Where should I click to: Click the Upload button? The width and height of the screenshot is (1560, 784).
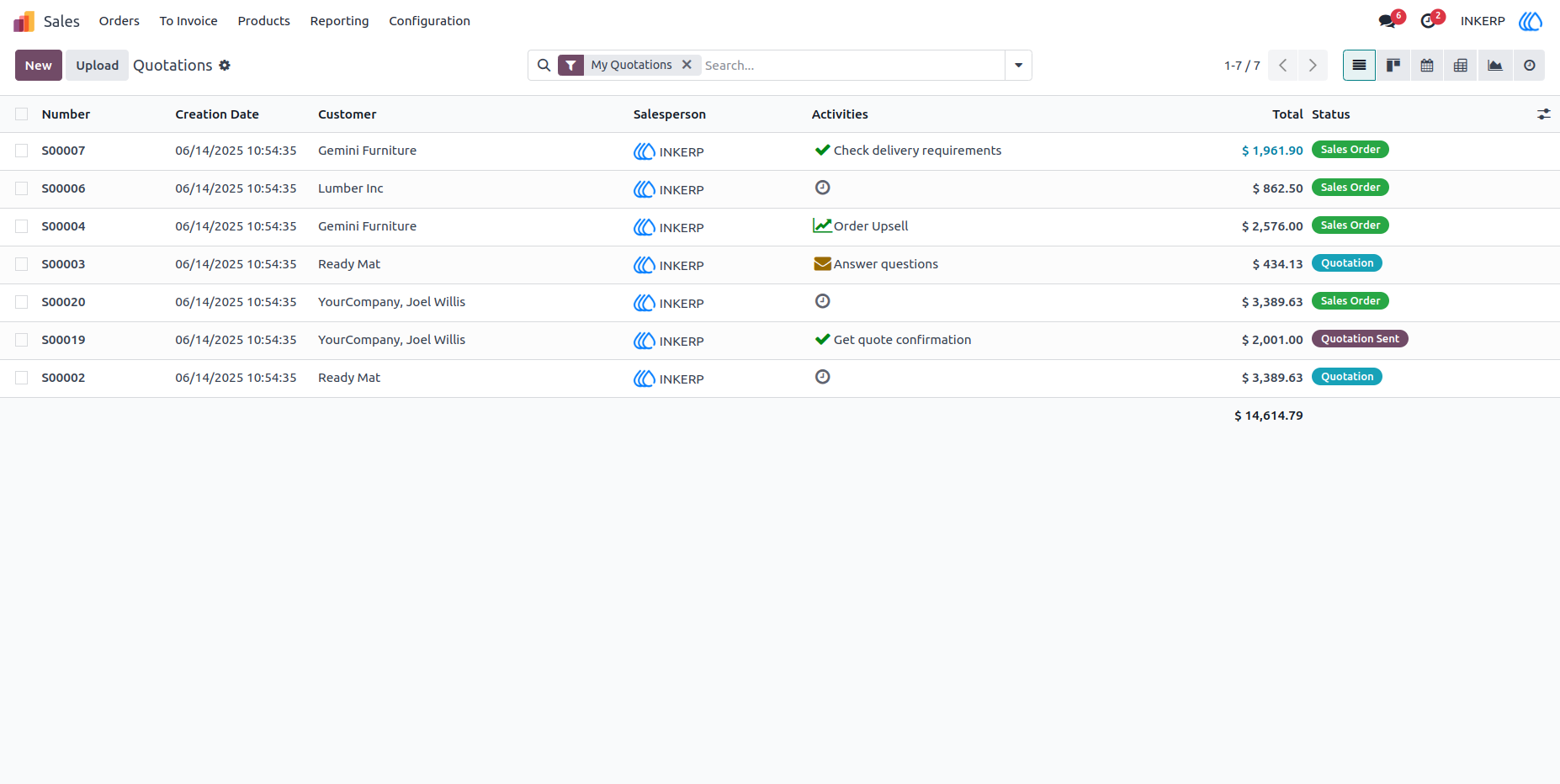tap(98, 65)
